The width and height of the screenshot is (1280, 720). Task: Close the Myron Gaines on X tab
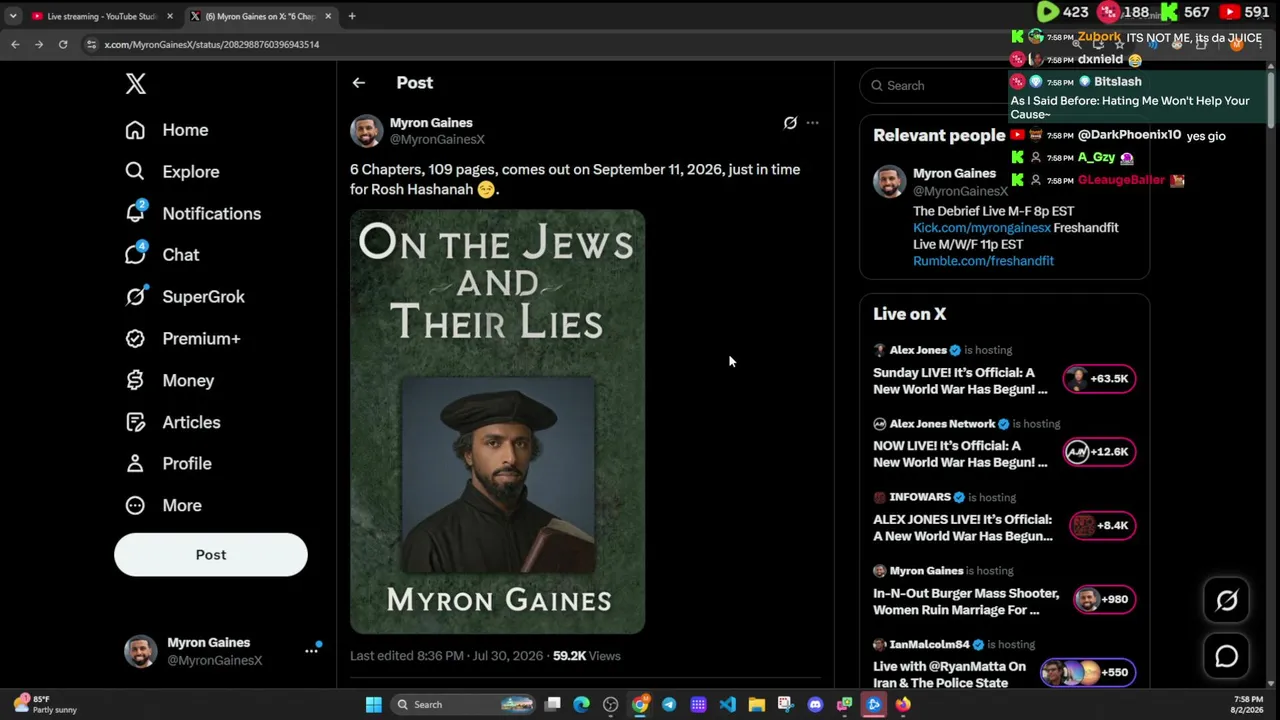(328, 16)
